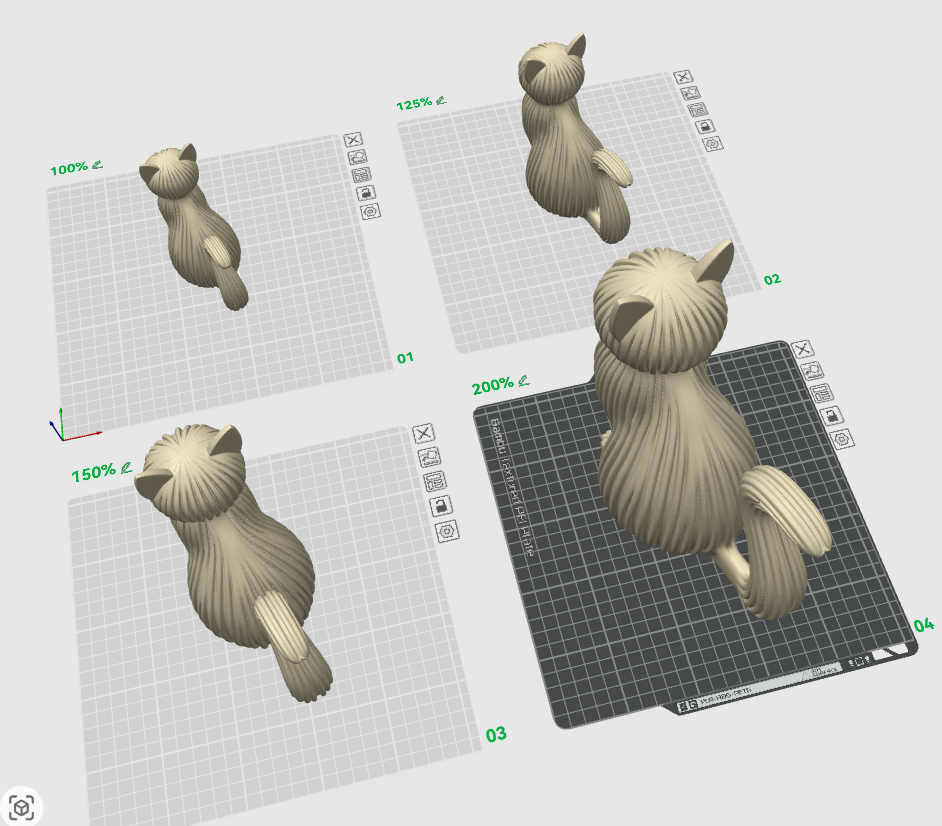Arrange objects on plate 01
Image resolution: width=942 pixels, height=826 pixels.
[362, 175]
